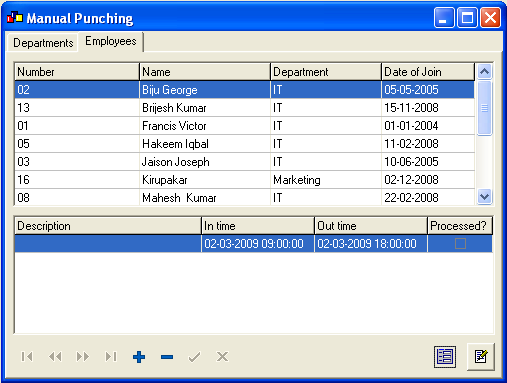Click the Description column header
The height and width of the screenshot is (383, 507).
[108, 226]
